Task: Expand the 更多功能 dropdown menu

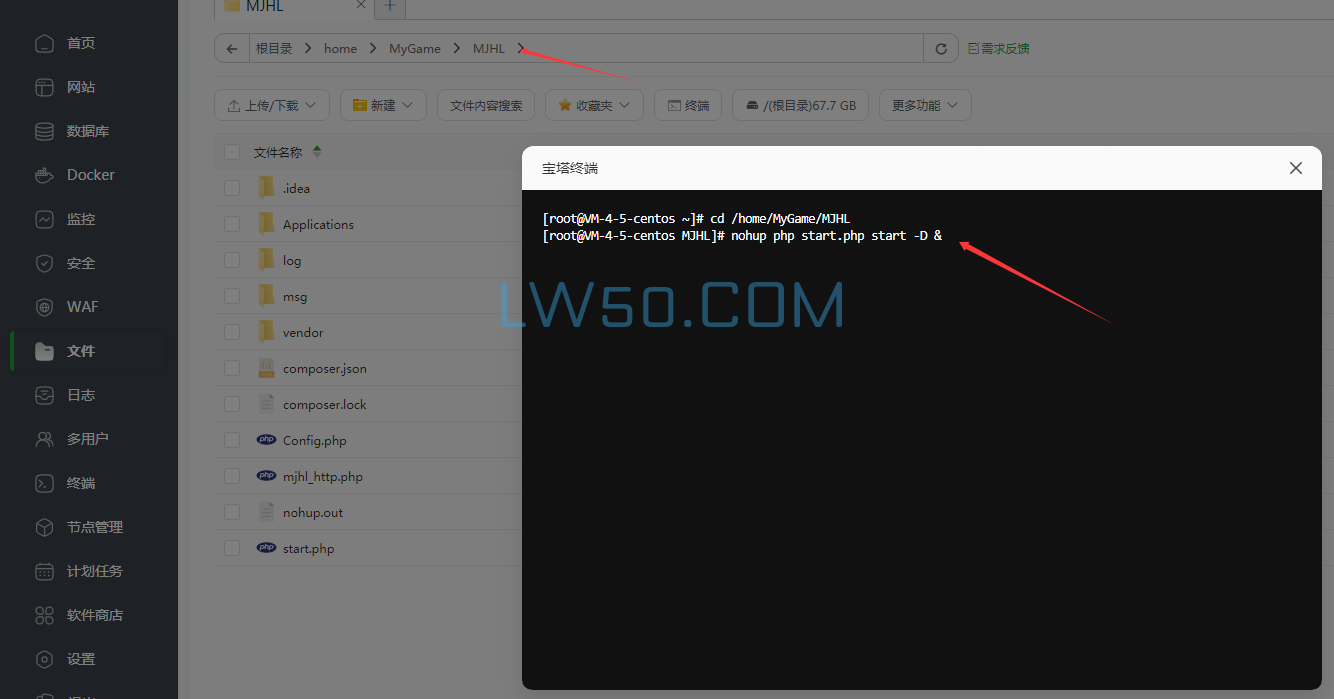Action: click(x=925, y=105)
